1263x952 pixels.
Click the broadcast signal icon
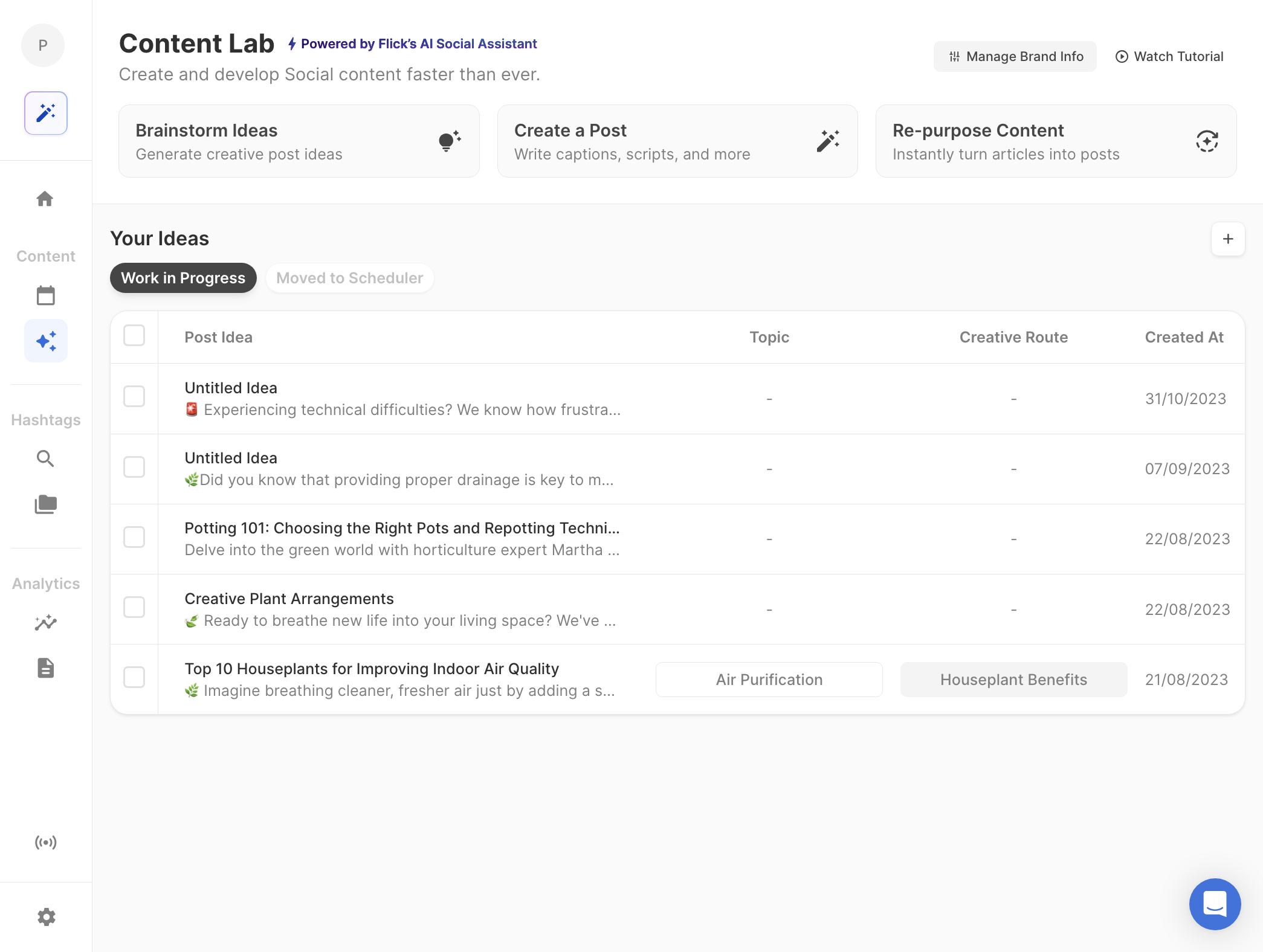(x=45, y=842)
